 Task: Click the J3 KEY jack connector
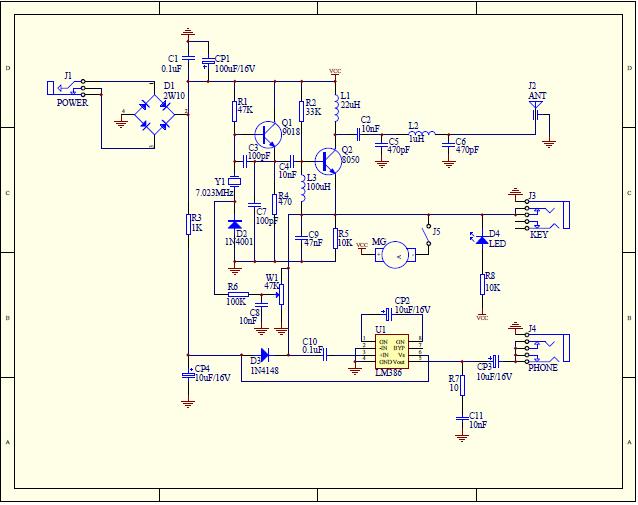[x=542, y=214]
